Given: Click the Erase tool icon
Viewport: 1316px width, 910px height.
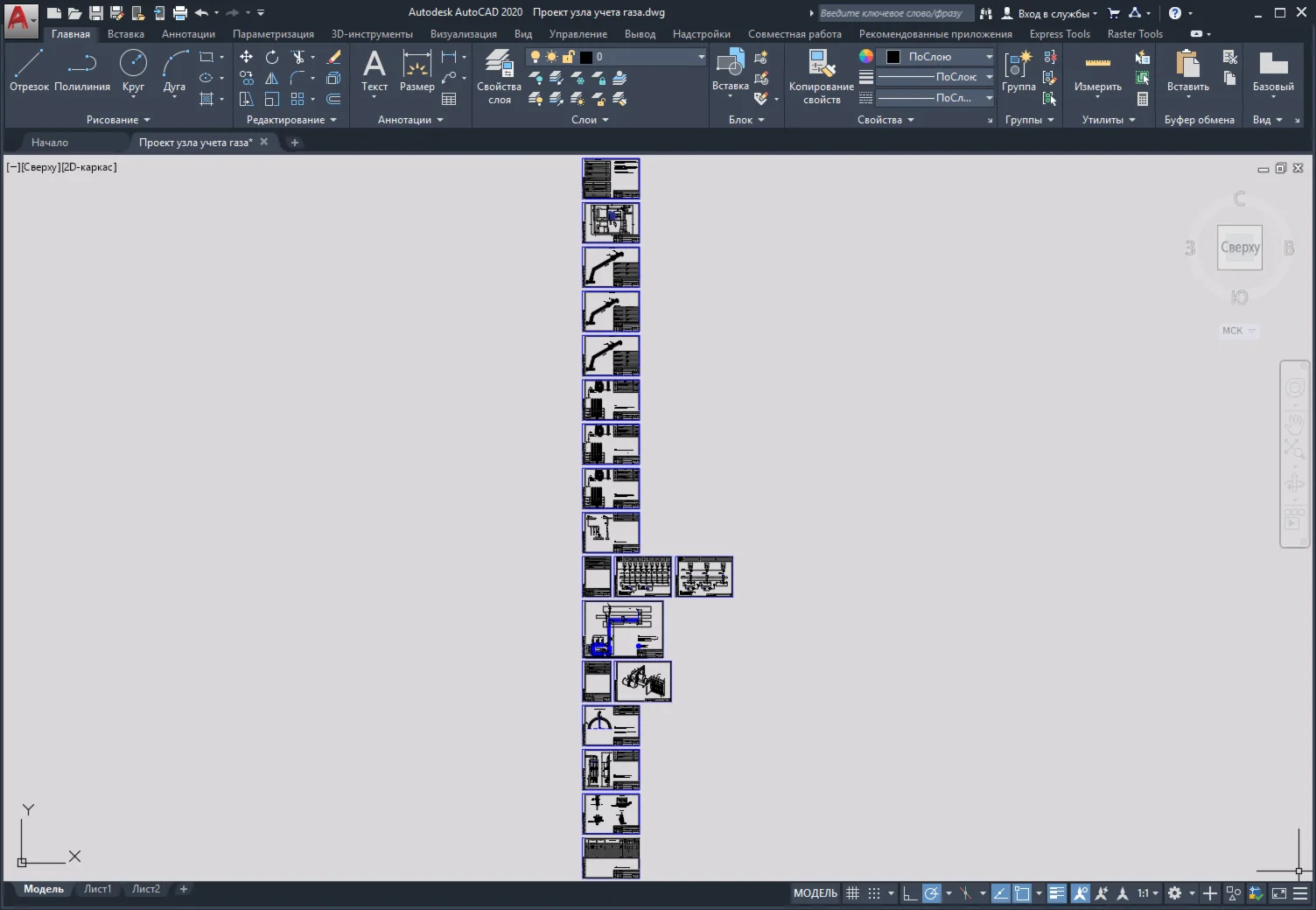Looking at the screenshot, I should [333, 57].
